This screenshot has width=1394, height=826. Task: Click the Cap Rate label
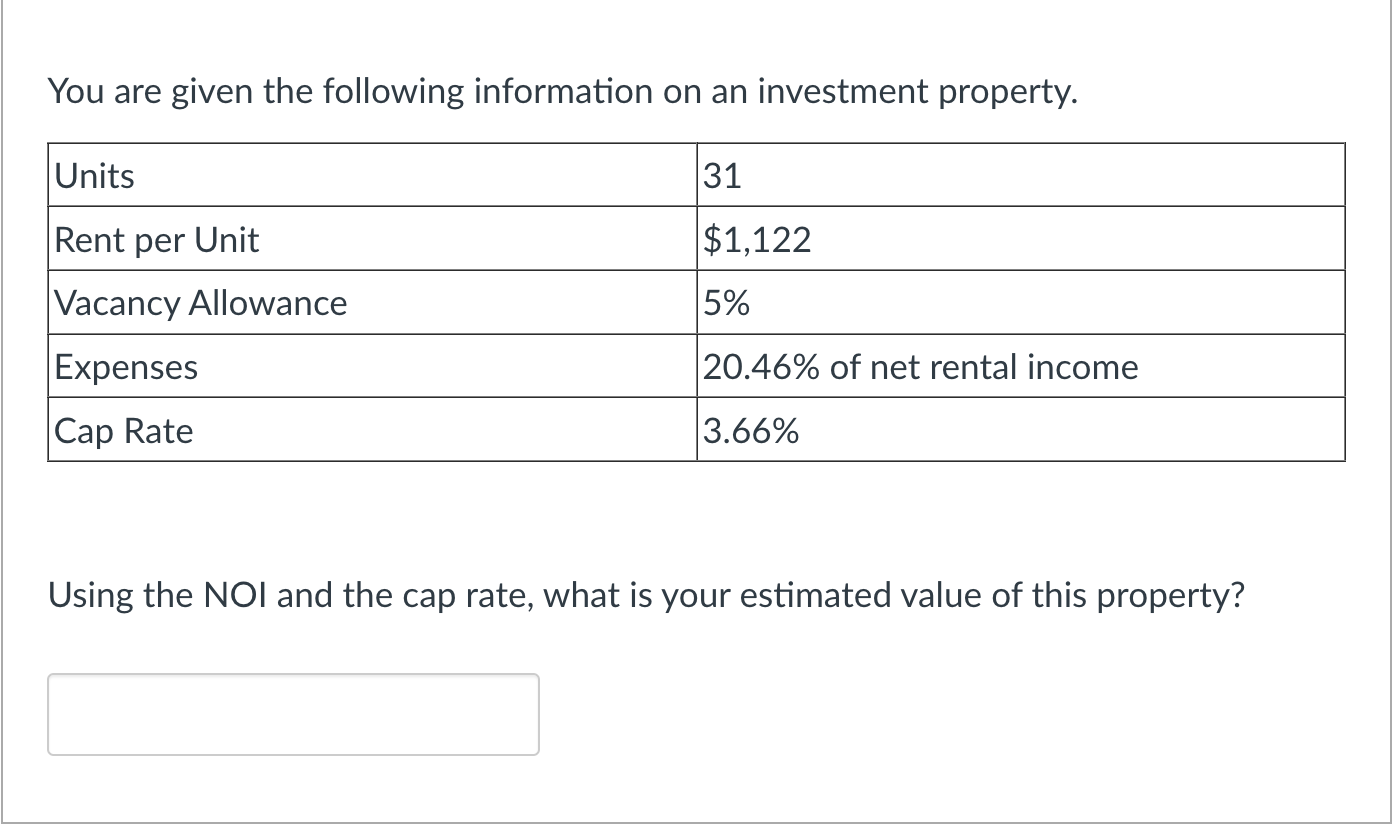pyautogui.click(x=123, y=431)
